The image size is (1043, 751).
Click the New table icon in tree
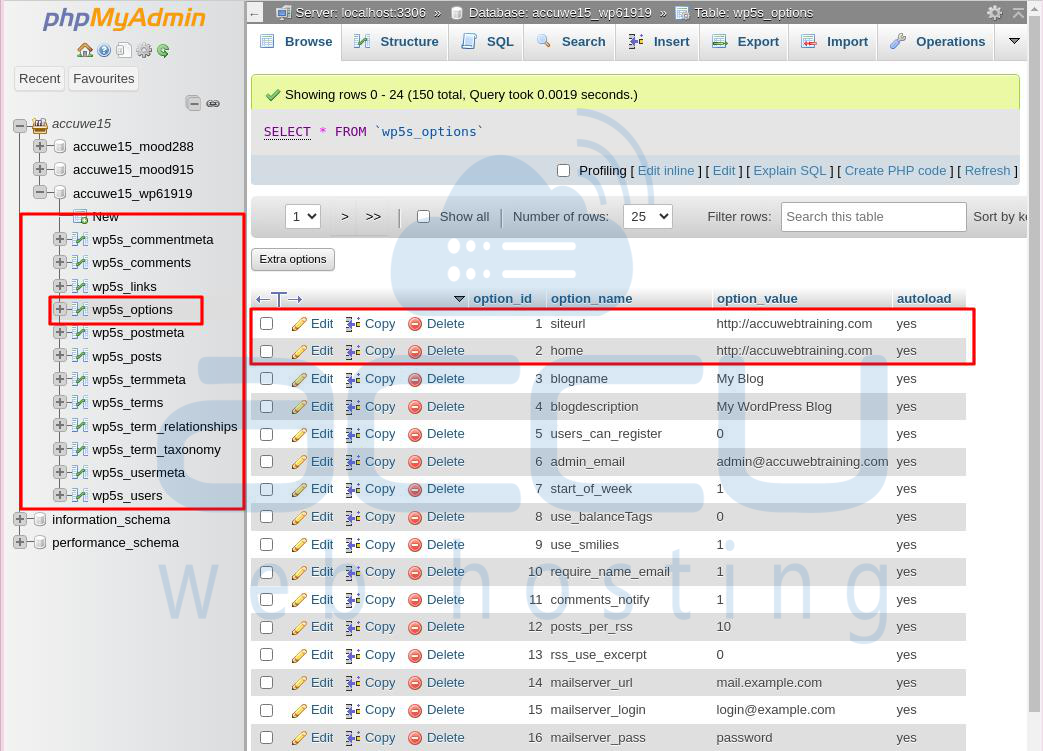[80, 216]
